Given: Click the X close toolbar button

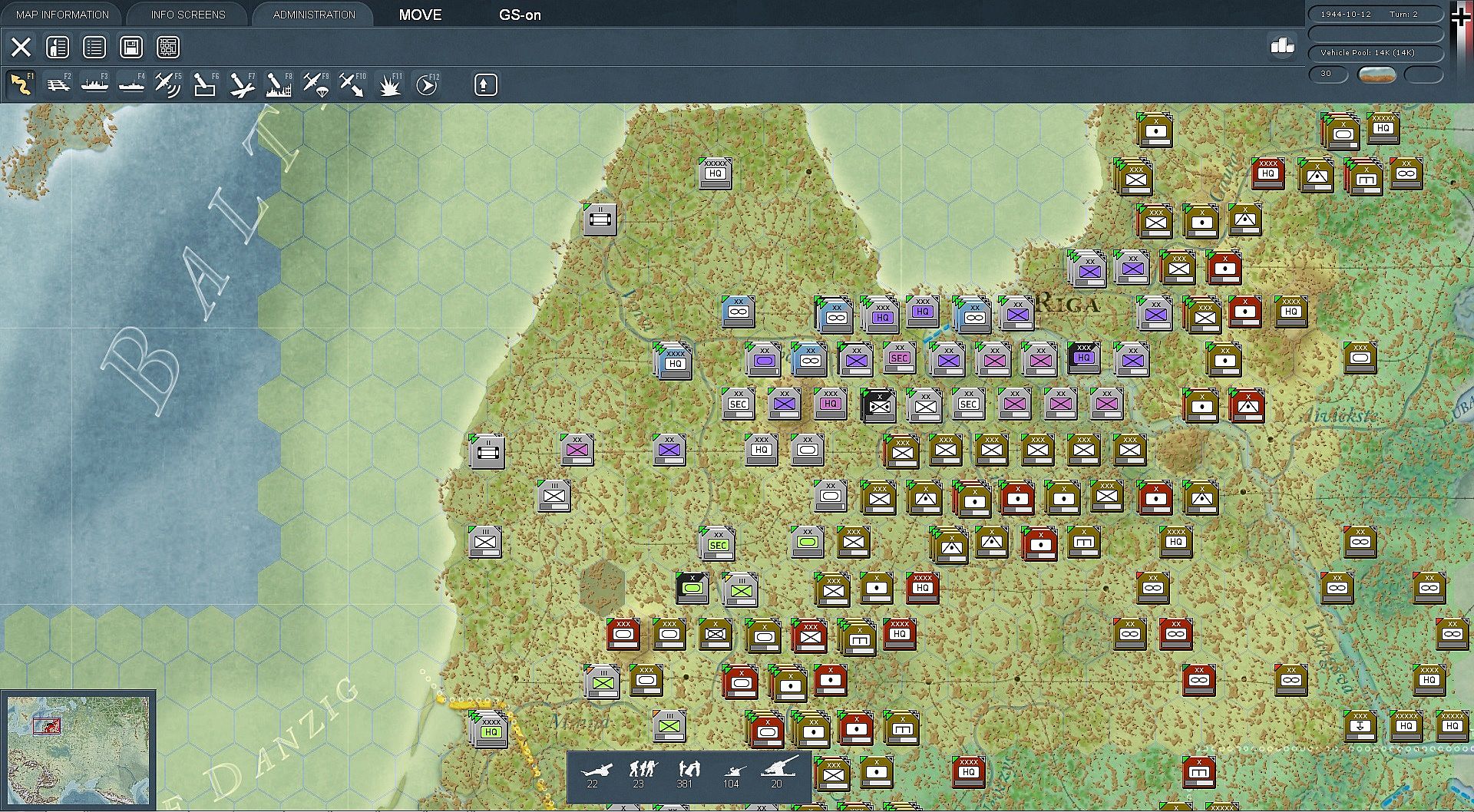Looking at the screenshot, I should point(21,48).
